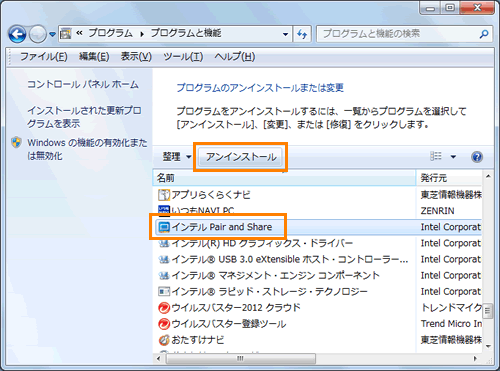
Task: Click the shield icon beside Windows の機能
Action: [x=16, y=142]
